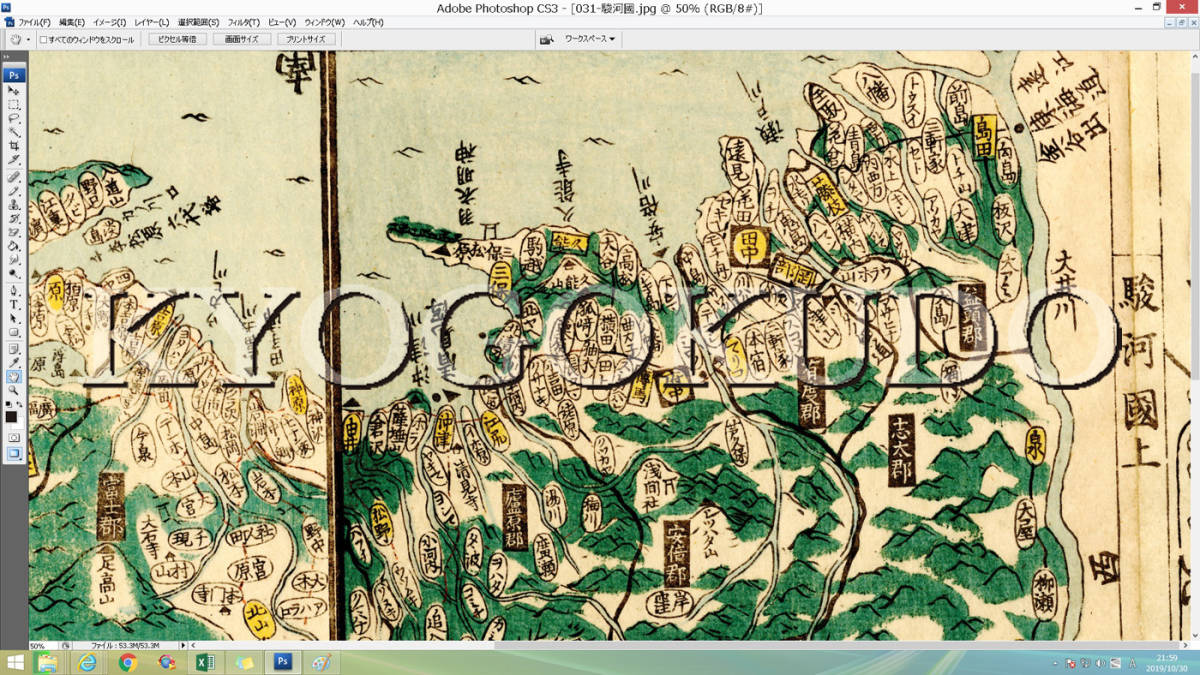Open the イメージ(I) menu
The height and width of the screenshot is (675, 1200).
click(109, 21)
